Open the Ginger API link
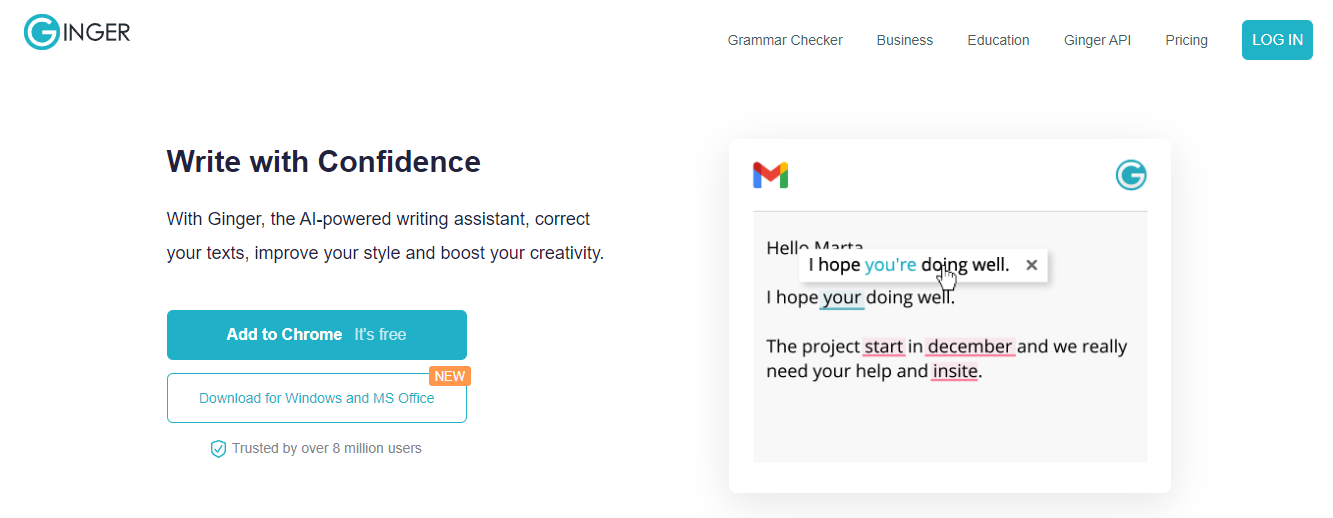1333x518 pixels. [x=1097, y=40]
